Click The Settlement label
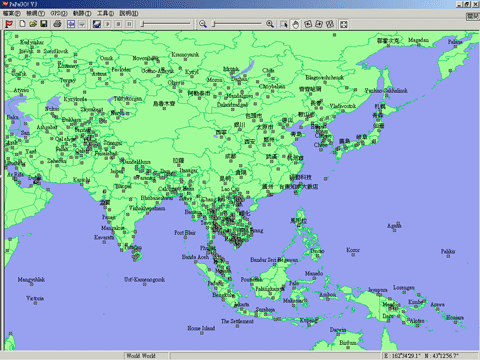 237,321
